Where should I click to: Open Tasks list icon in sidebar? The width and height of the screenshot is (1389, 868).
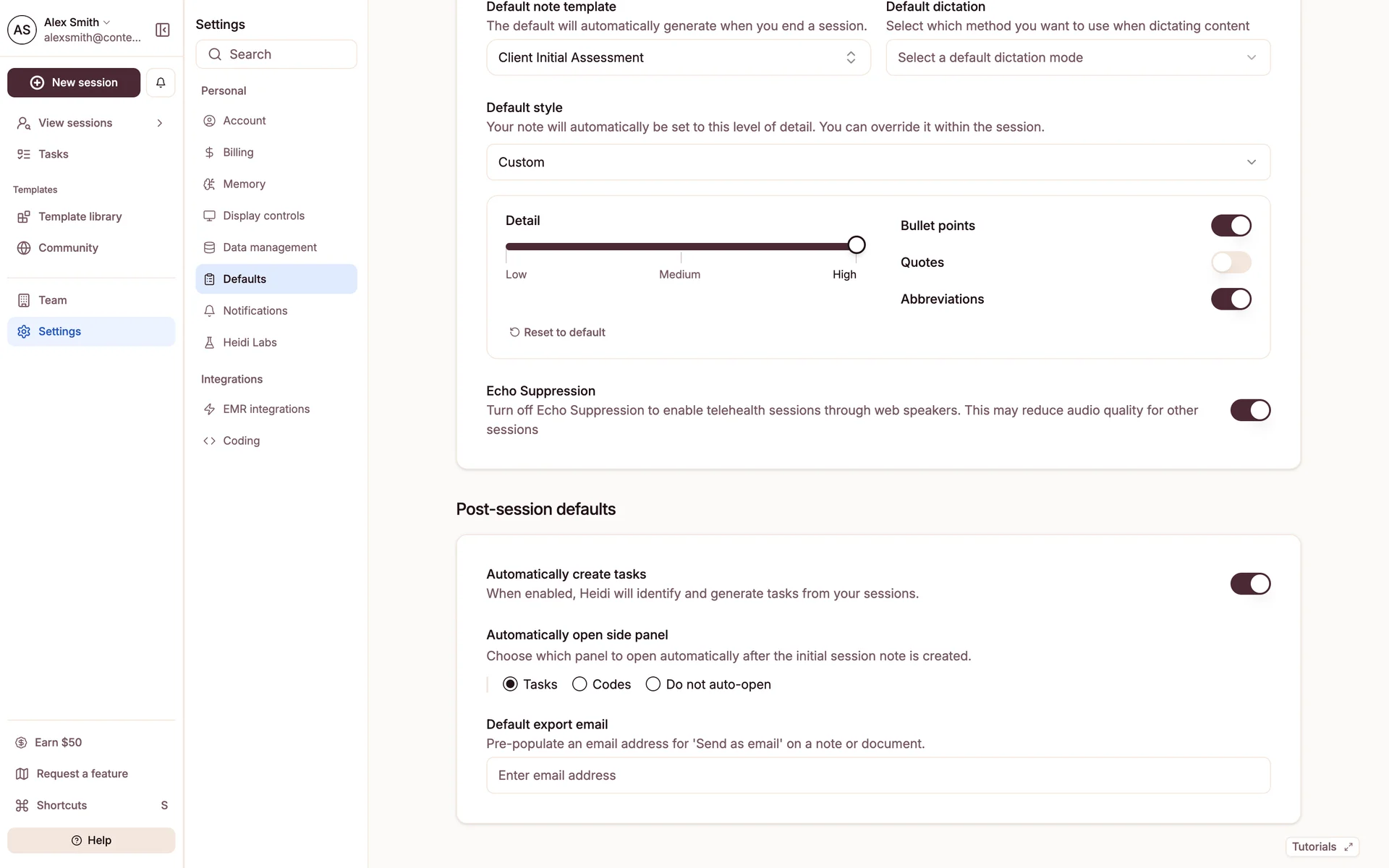[x=24, y=154]
